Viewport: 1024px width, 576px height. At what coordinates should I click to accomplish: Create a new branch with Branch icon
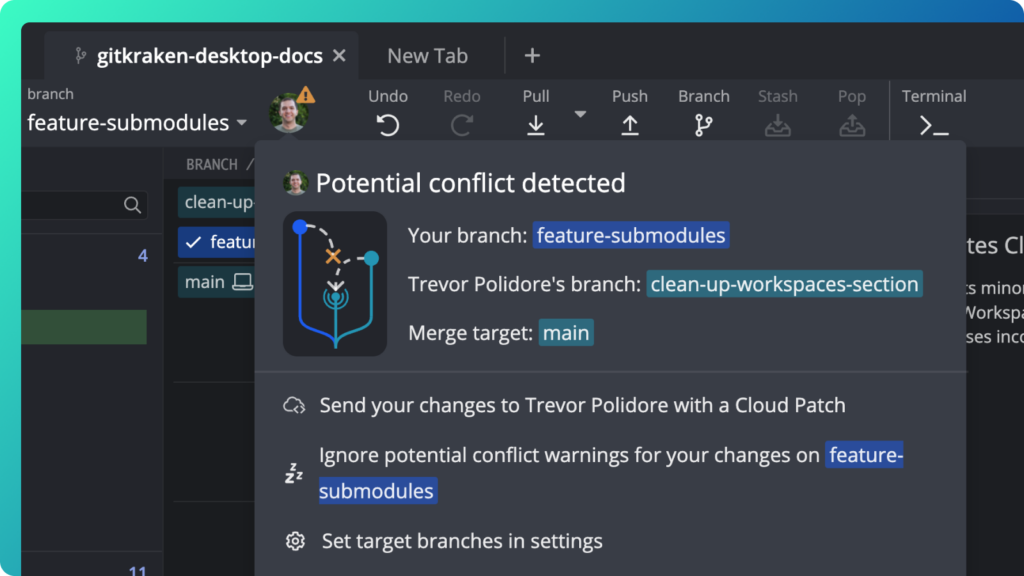point(703,112)
